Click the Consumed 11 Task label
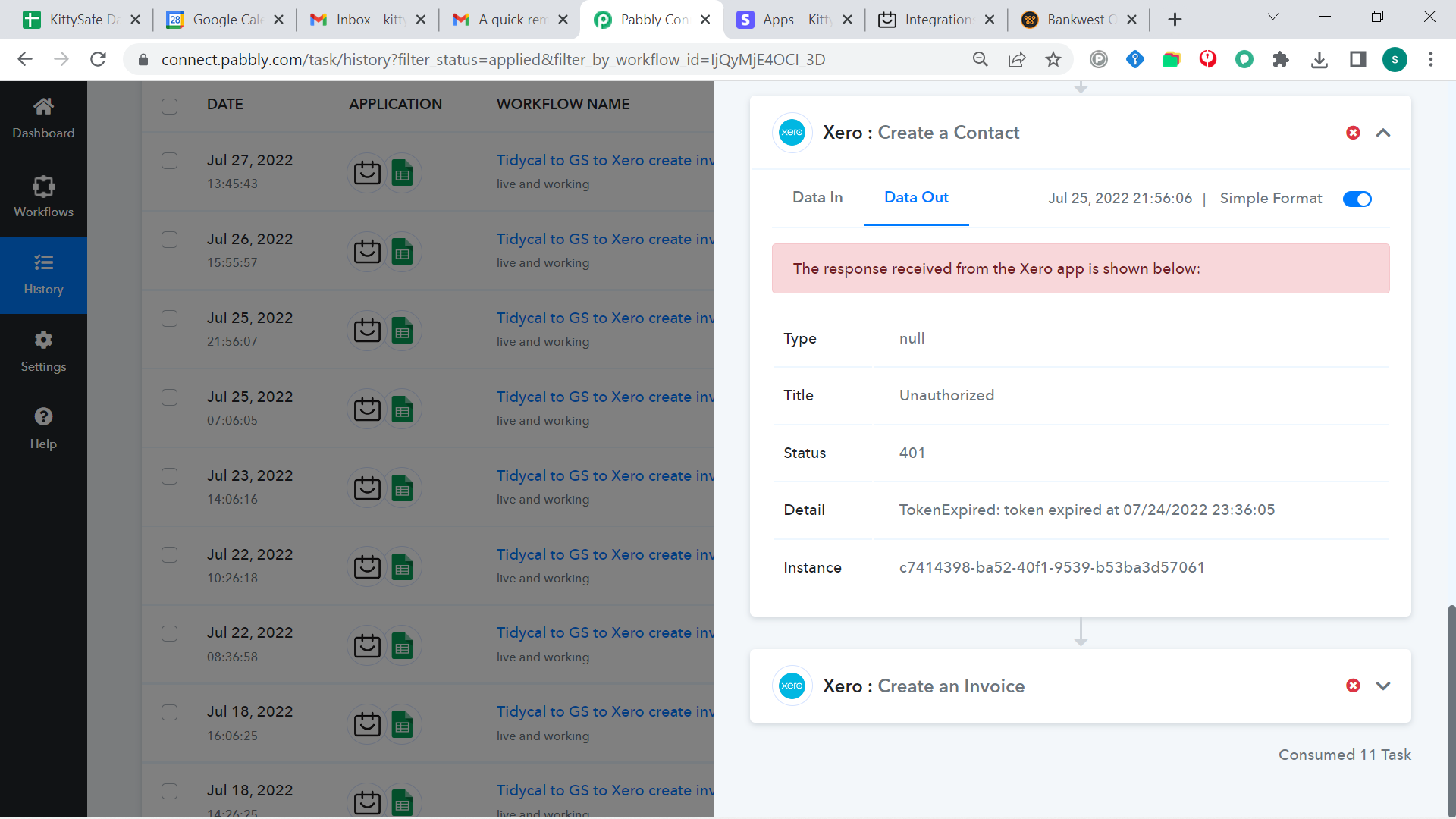Screen dimensions: 1456x819 coord(1345,755)
